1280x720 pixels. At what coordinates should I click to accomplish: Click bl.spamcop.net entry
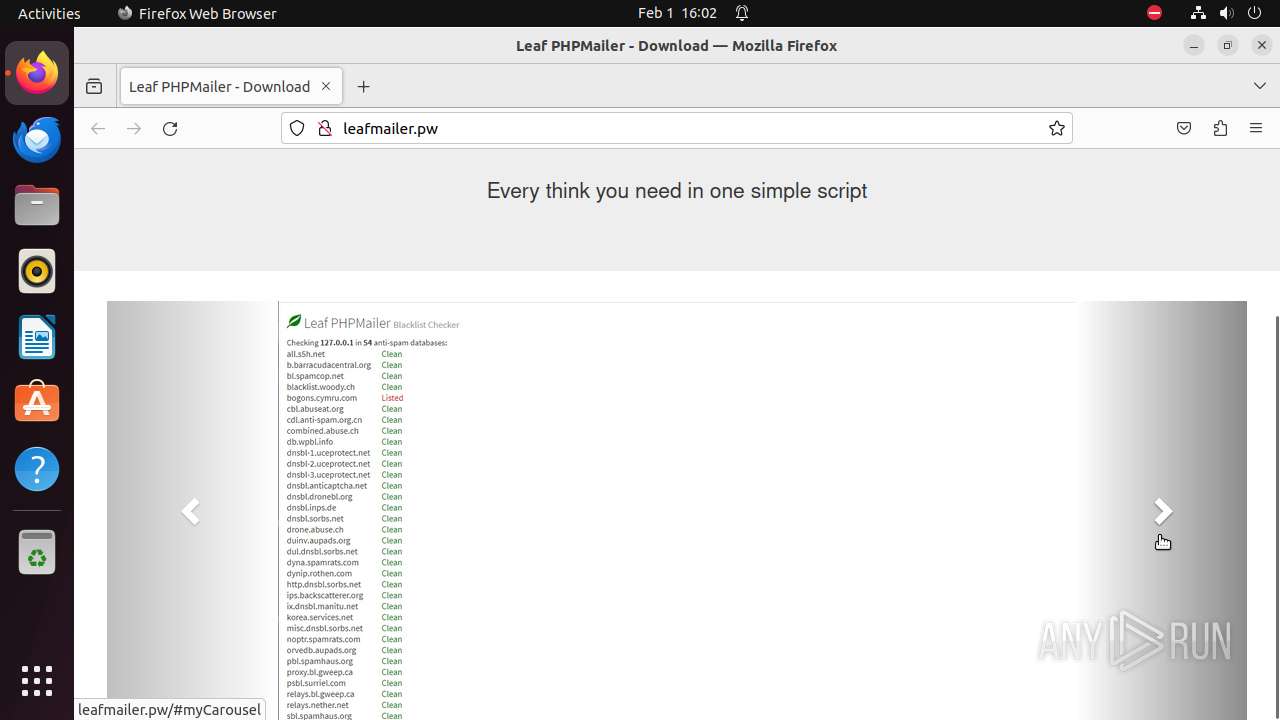(x=315, y=376)
